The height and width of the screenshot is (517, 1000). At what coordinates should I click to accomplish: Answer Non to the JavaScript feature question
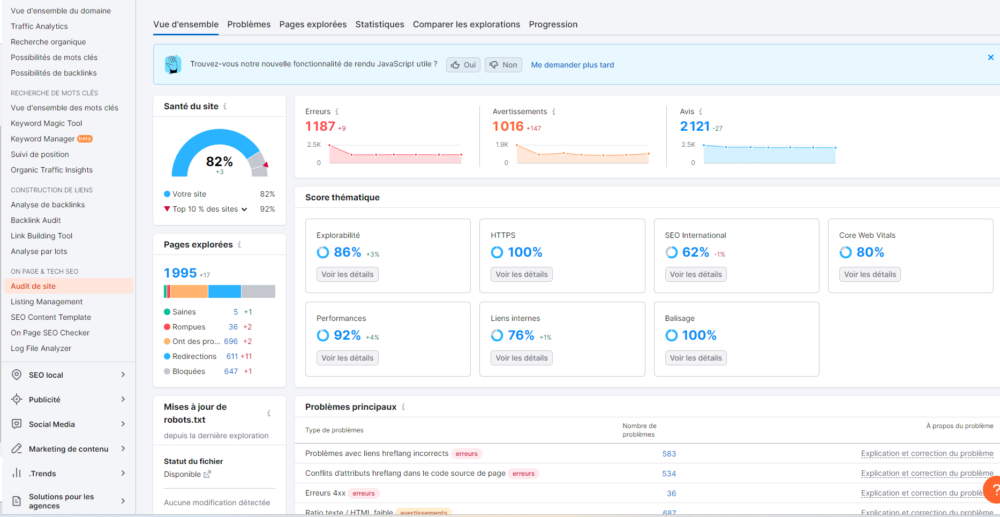503,65
